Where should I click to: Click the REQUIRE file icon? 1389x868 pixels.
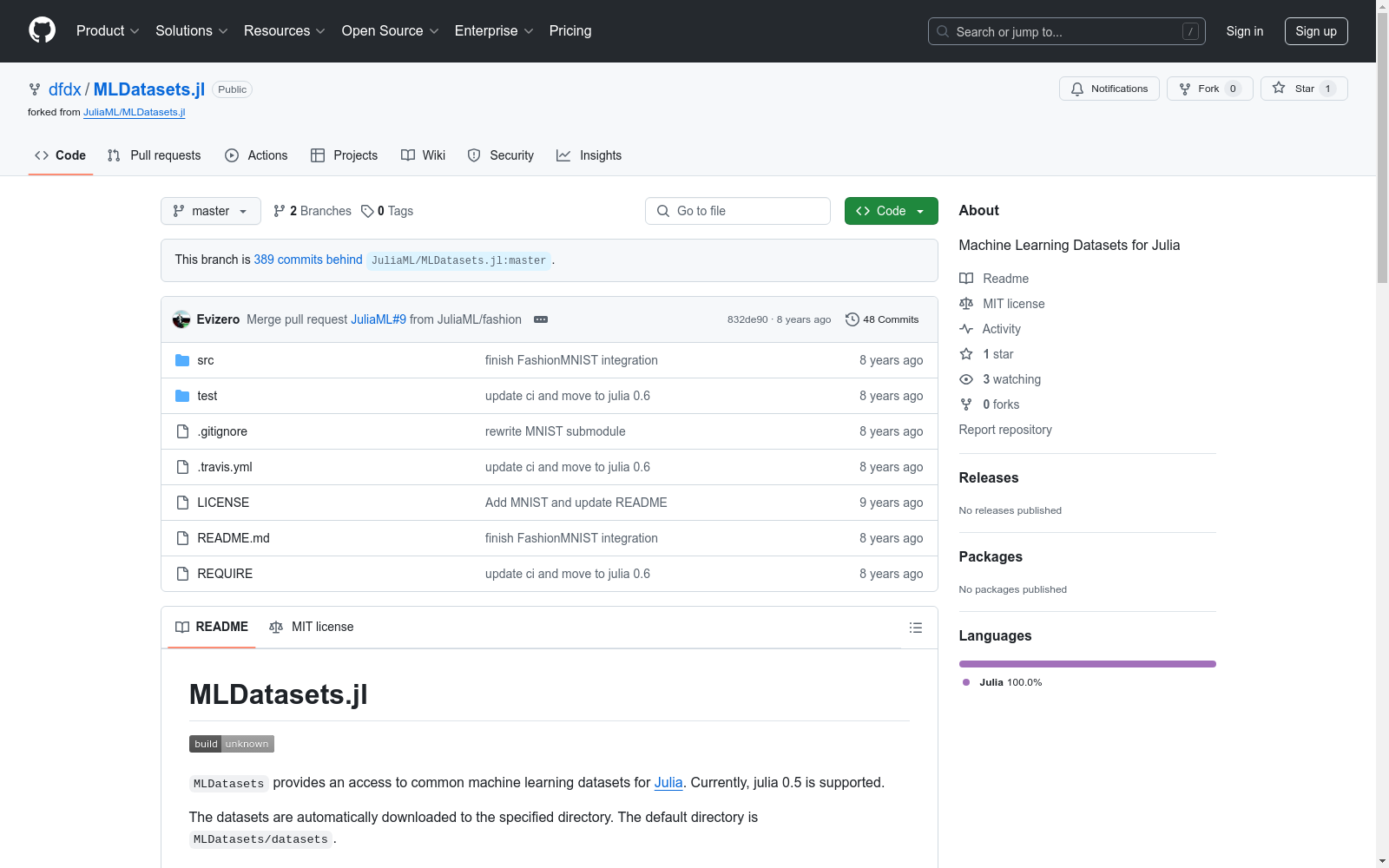pyautogui.click(x=182, y=574)
